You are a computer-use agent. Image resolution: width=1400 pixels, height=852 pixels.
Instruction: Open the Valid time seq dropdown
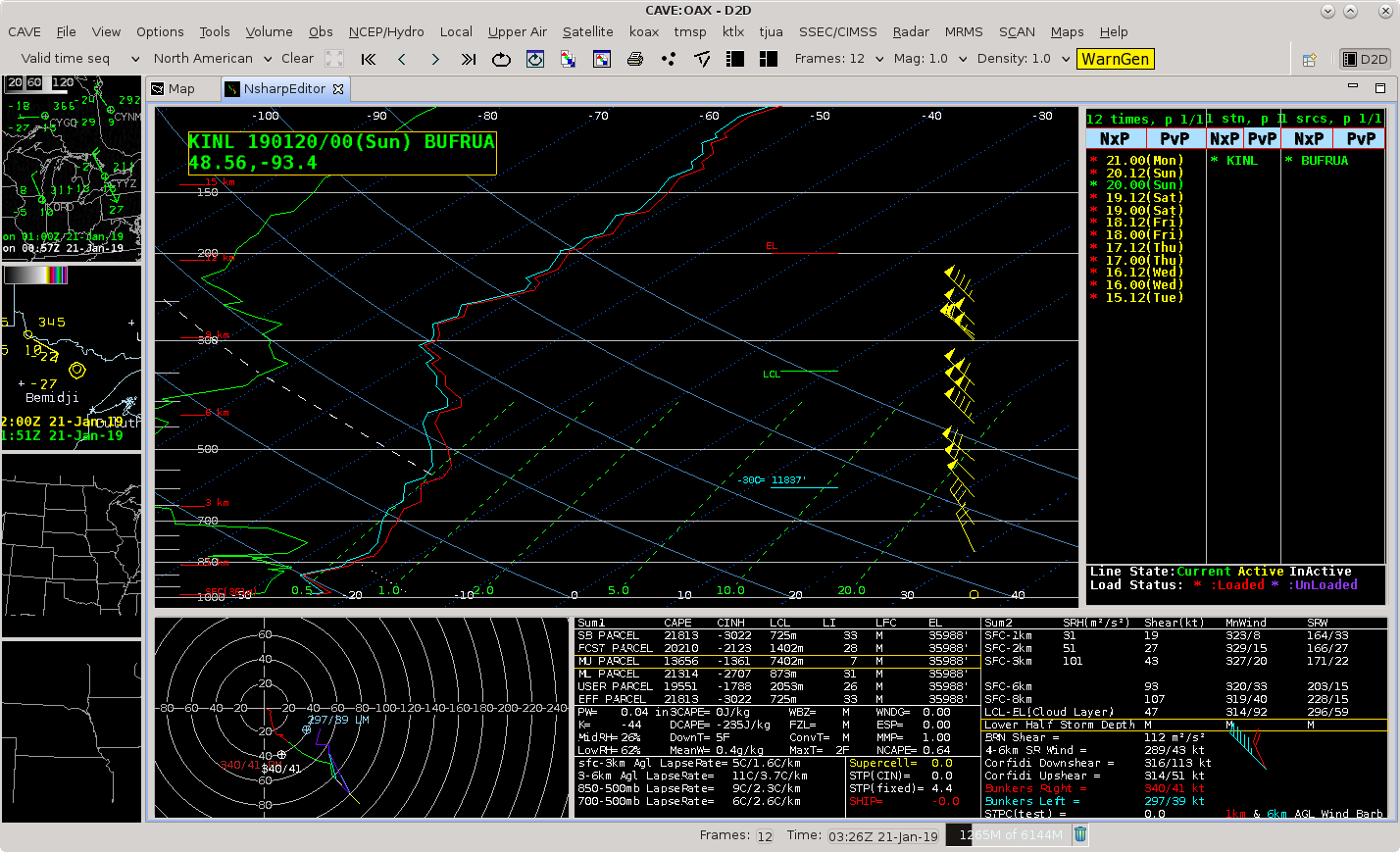pos(80,59)
